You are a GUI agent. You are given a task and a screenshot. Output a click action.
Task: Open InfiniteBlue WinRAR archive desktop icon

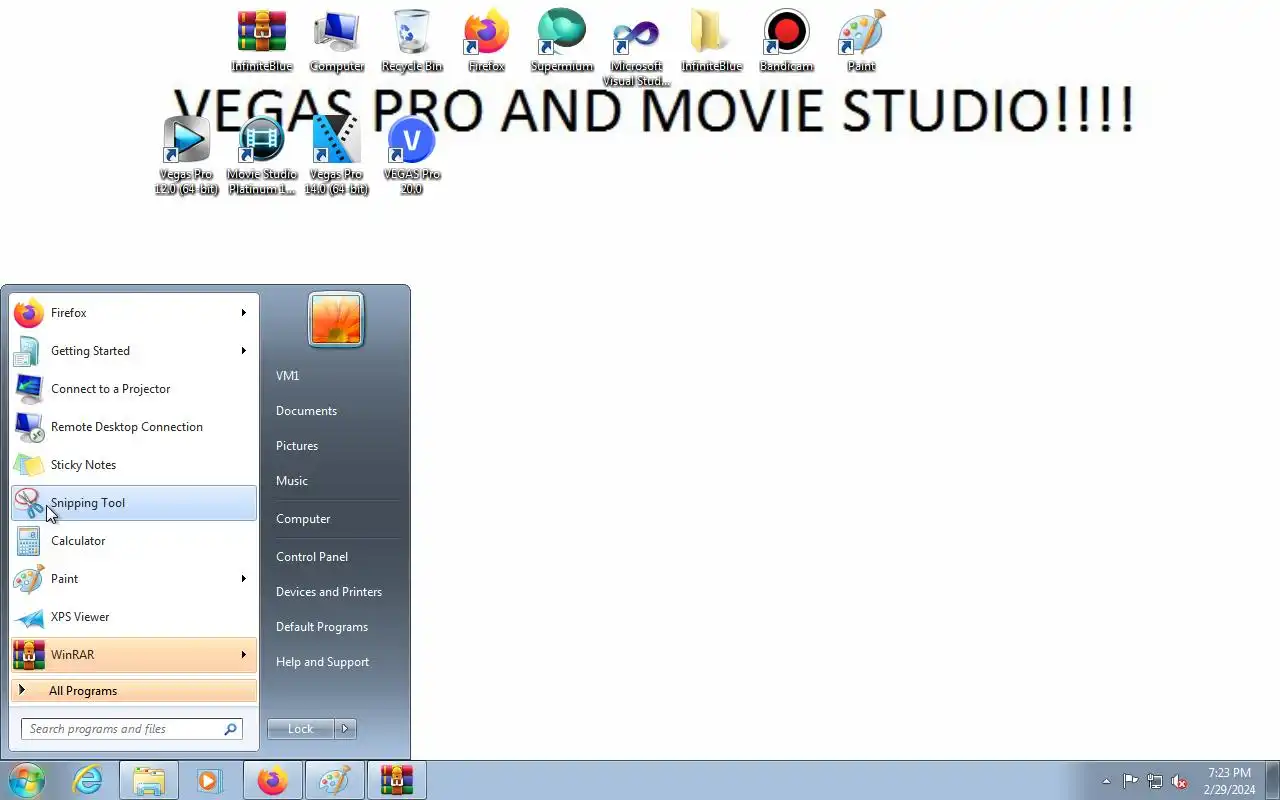[262, 40]
